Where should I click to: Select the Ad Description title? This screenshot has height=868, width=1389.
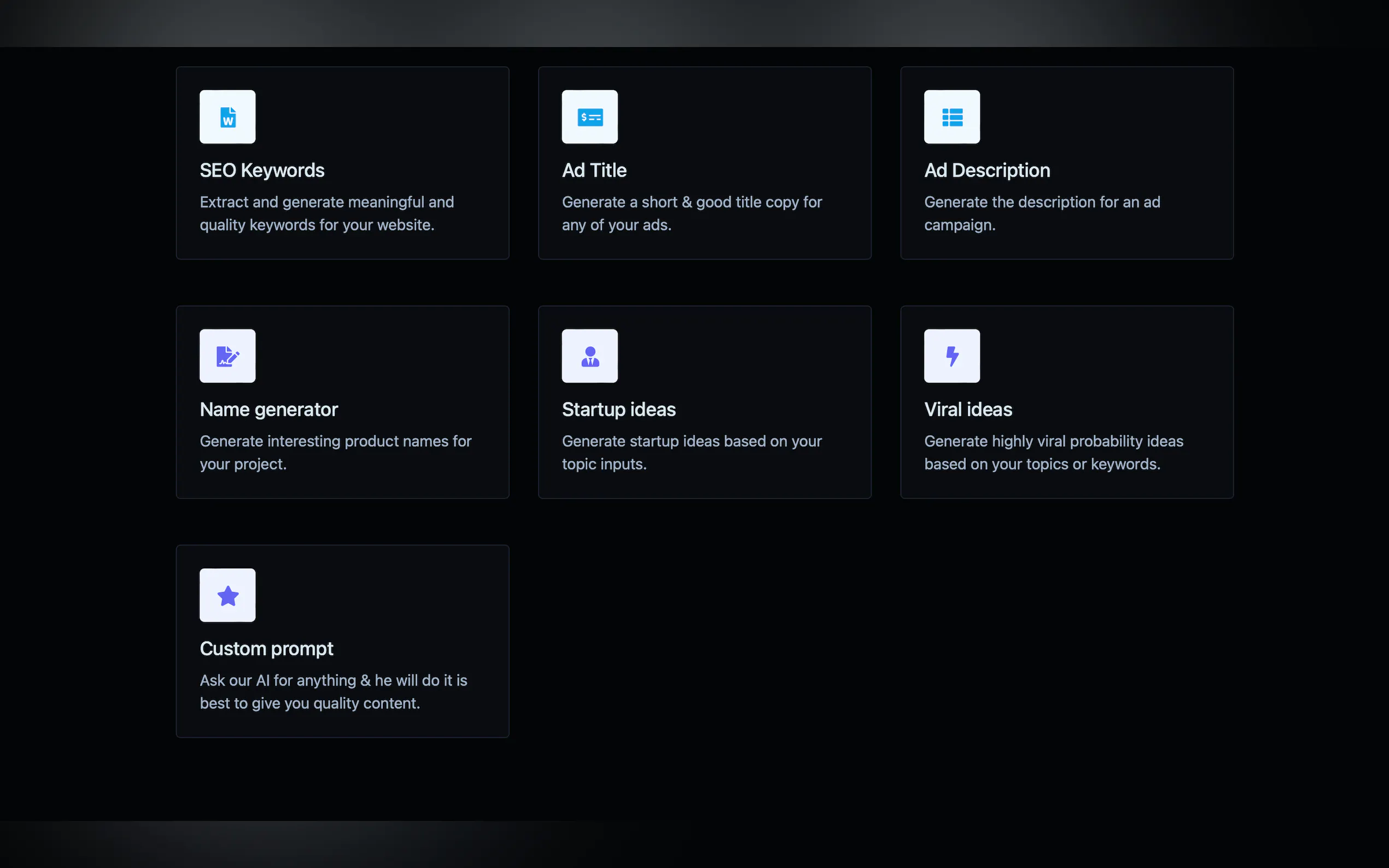(987, 171)
